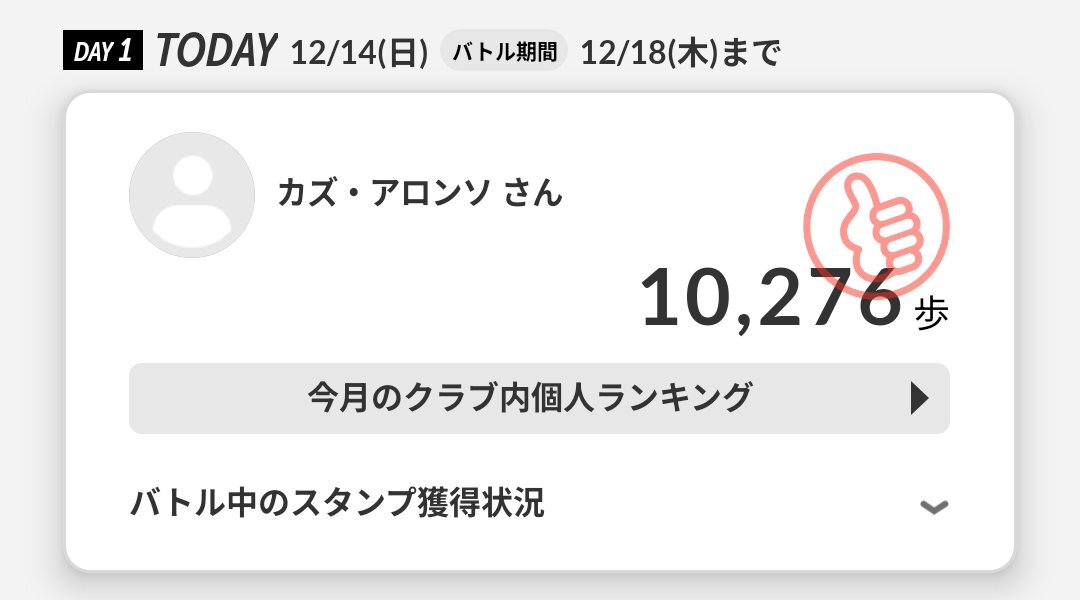Image resolution: width=1080 pixels, height=600 pixels.
Task: Expand stamp status with the down chevron
Action: 933,506
